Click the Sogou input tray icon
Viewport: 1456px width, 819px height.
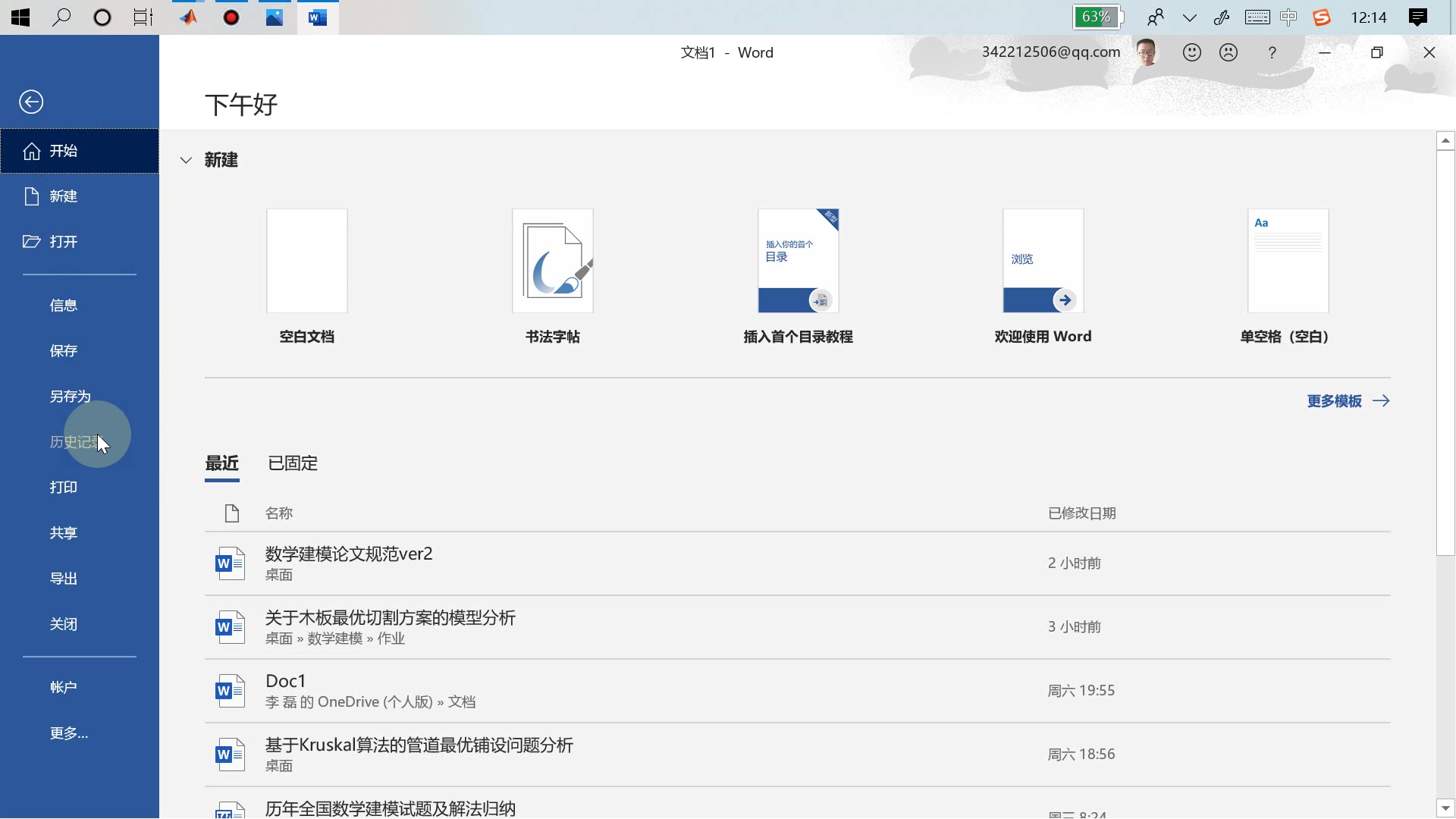pyautogui.click(x=1322, y=17)
